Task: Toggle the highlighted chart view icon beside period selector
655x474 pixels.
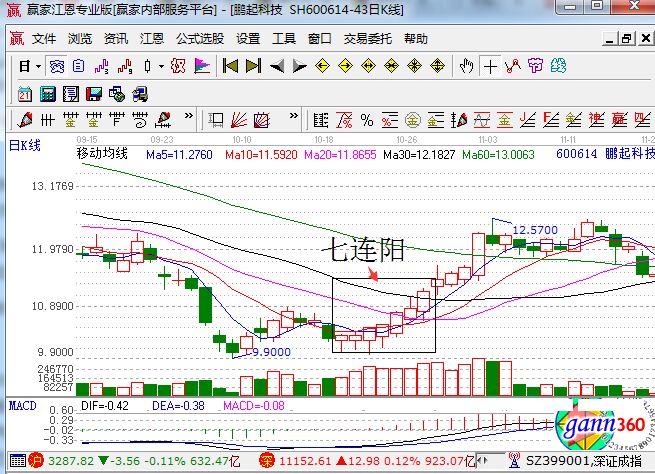Action: (x=56, y=67)
